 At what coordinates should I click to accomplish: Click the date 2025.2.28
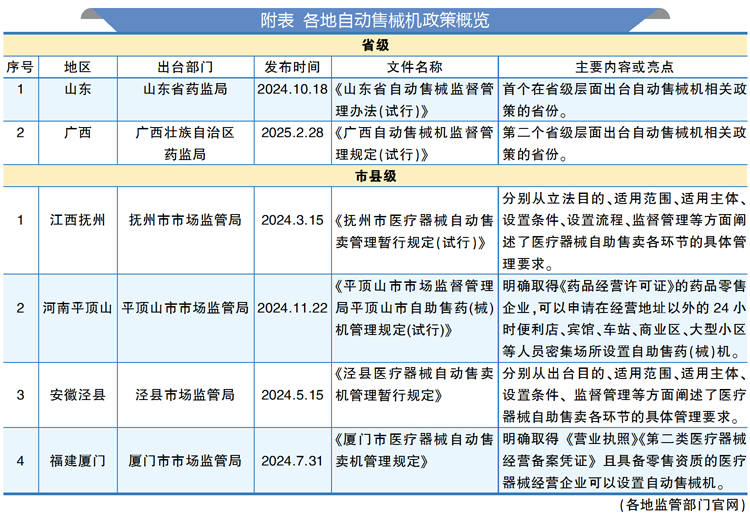pyautogui.click(x=292, y=132)
